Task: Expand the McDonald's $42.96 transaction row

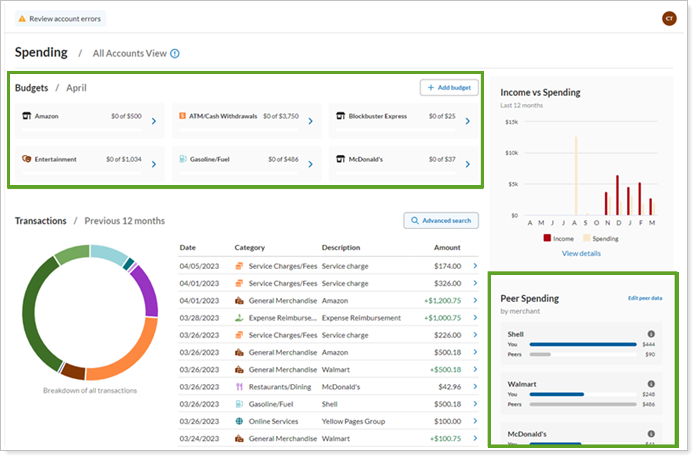Action: click(475, 387)
